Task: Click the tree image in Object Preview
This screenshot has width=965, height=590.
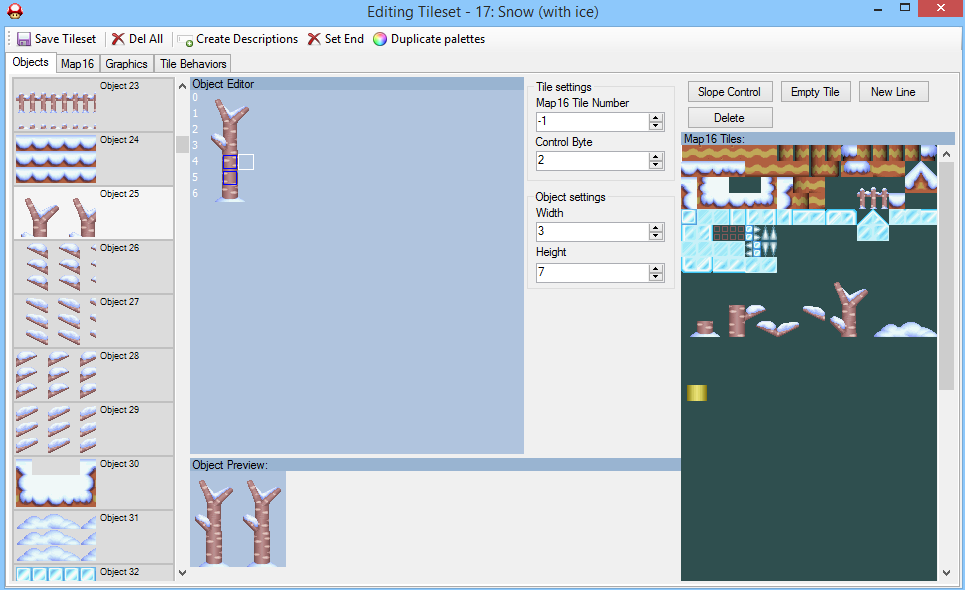Action: click(x=238, y=522)
